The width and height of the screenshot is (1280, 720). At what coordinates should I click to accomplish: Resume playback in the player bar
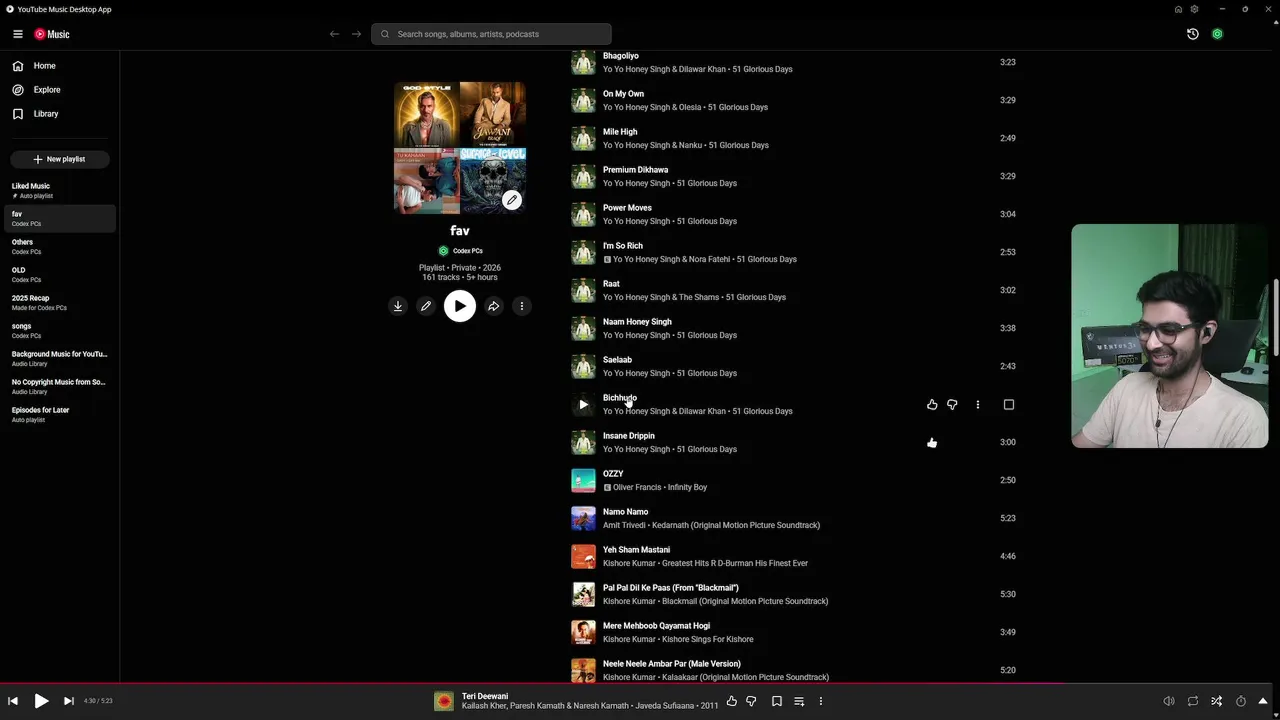pos(41,701)
